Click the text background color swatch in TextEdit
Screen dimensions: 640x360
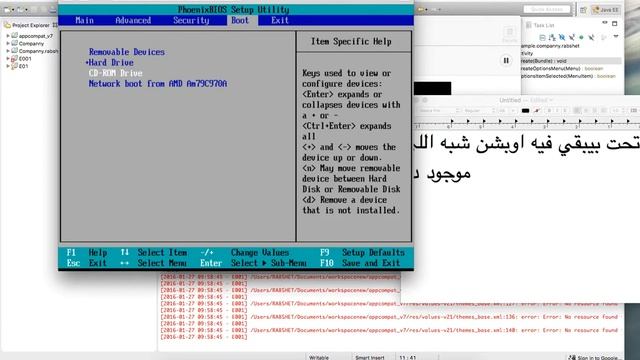pyautogui.click(x=537, y=111)
